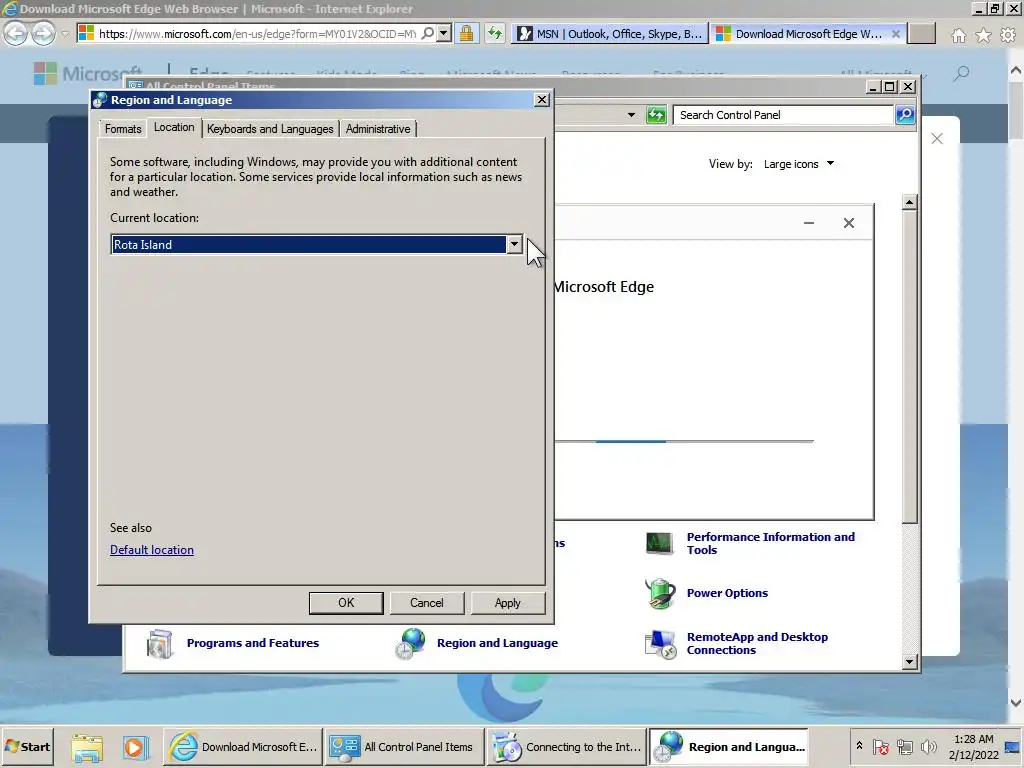Click the network tray icon
Viewport: 1024px width, 768px height.
[x=904, y=746]
